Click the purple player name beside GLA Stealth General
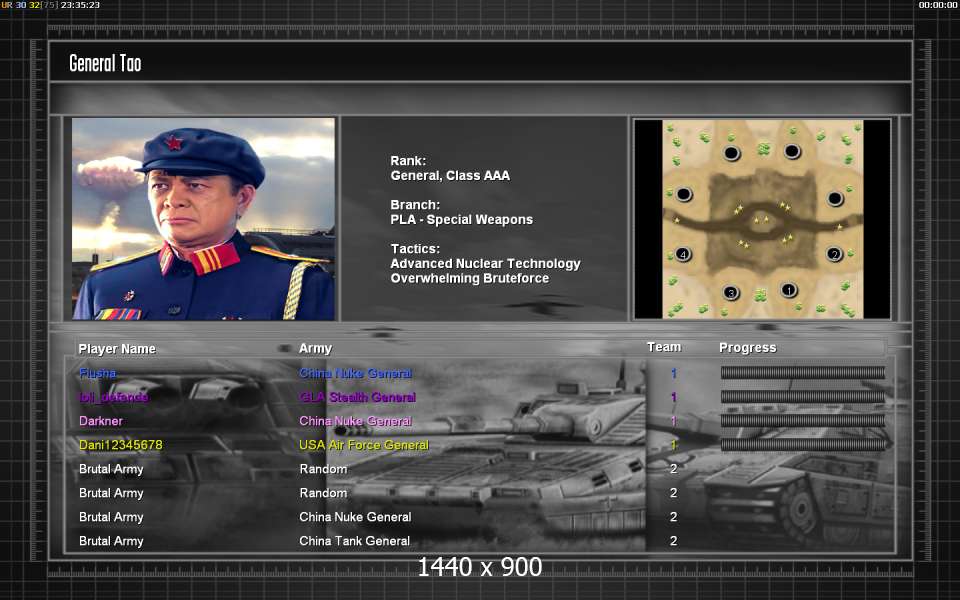The height and width of the screenshot is (600, 960). click(x=114, y=397)
